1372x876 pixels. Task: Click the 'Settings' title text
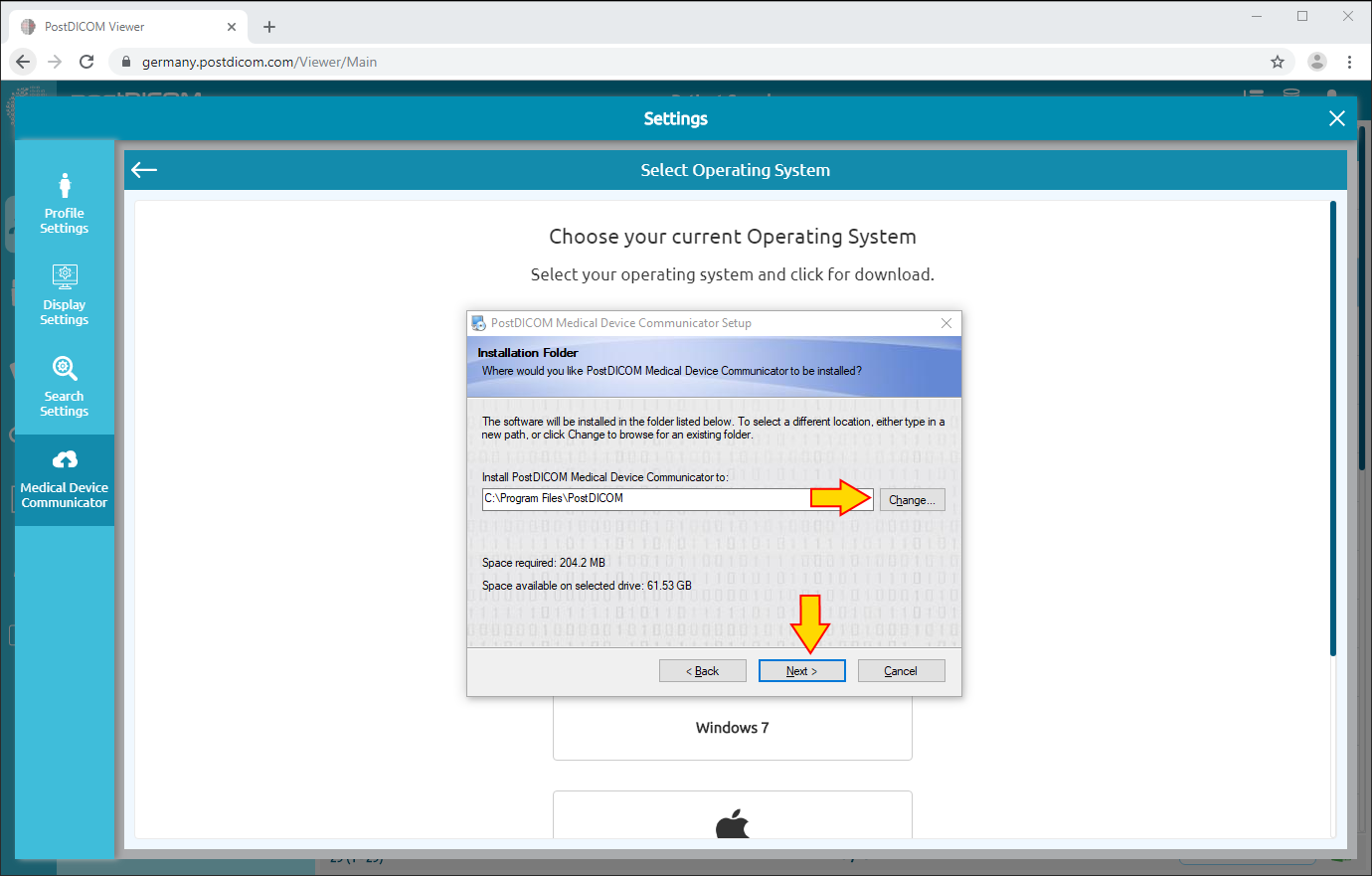click(676, 118)
